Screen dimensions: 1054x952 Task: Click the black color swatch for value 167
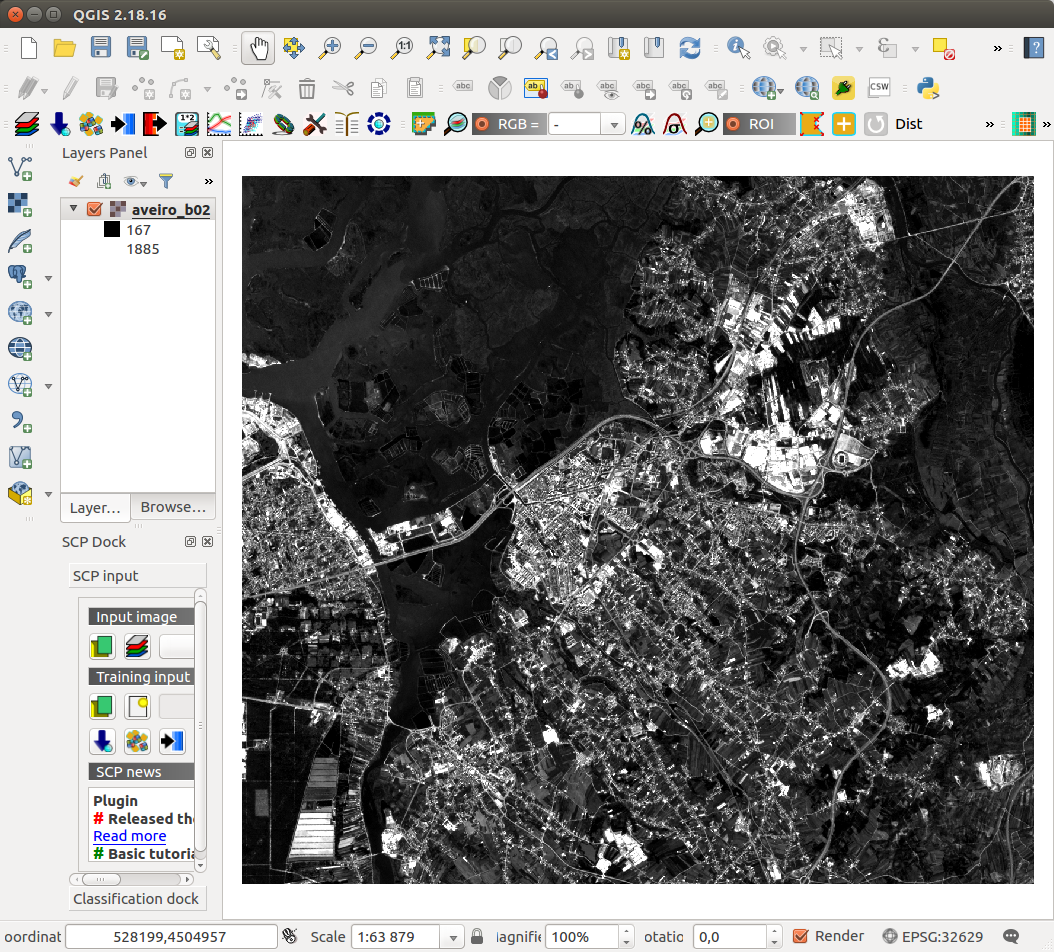[112, 230]
